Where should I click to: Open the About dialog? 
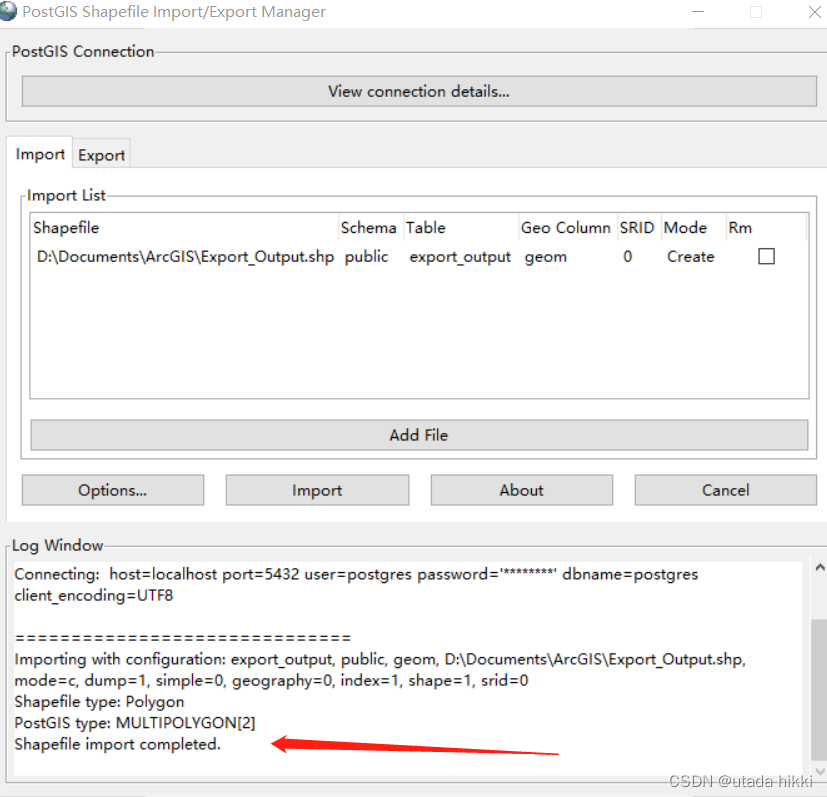click(x=521, y=490)
